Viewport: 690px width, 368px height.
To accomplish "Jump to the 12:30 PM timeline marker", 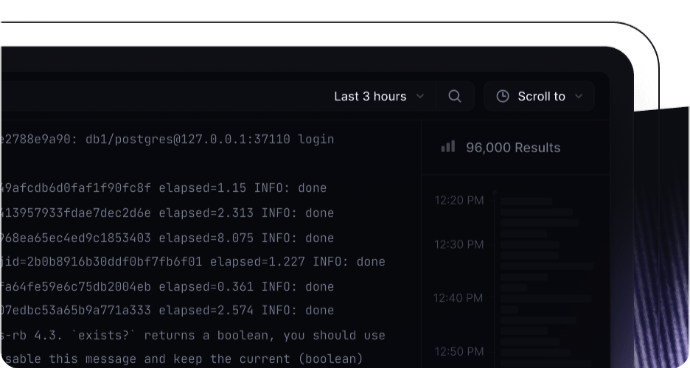I will [459, 244].
